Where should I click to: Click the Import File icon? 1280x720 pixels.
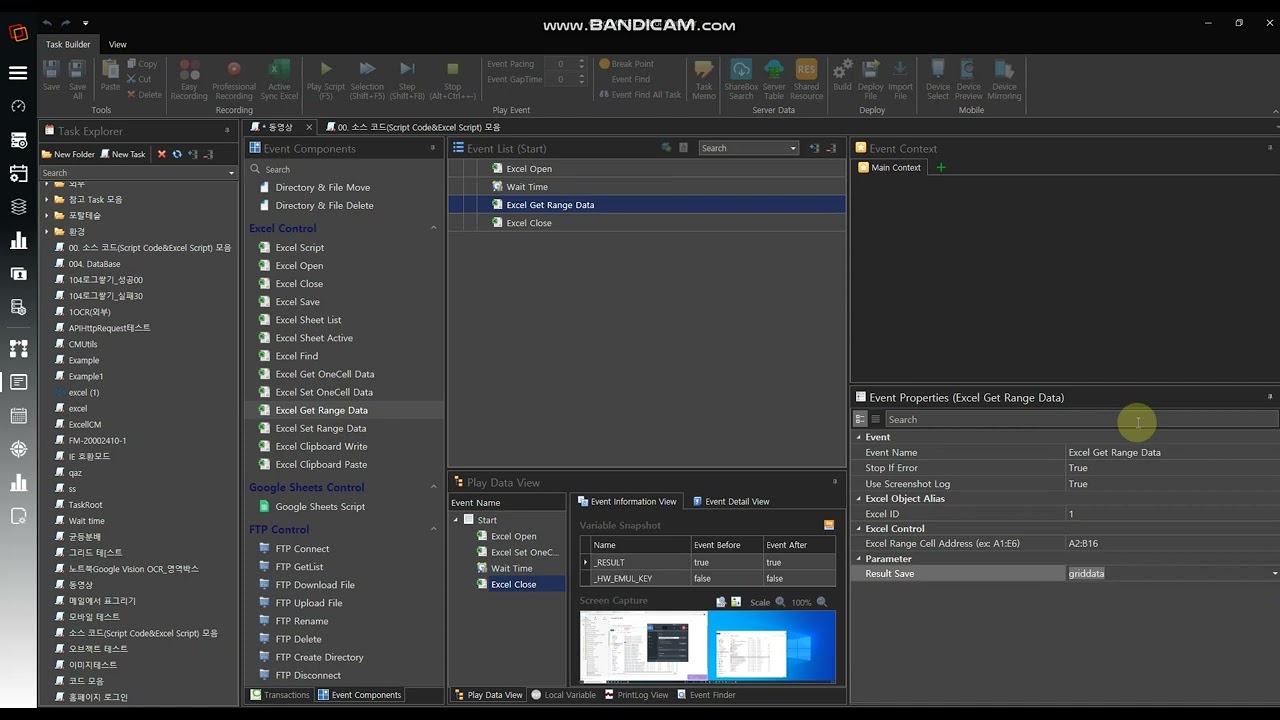(x=900, y=79)
